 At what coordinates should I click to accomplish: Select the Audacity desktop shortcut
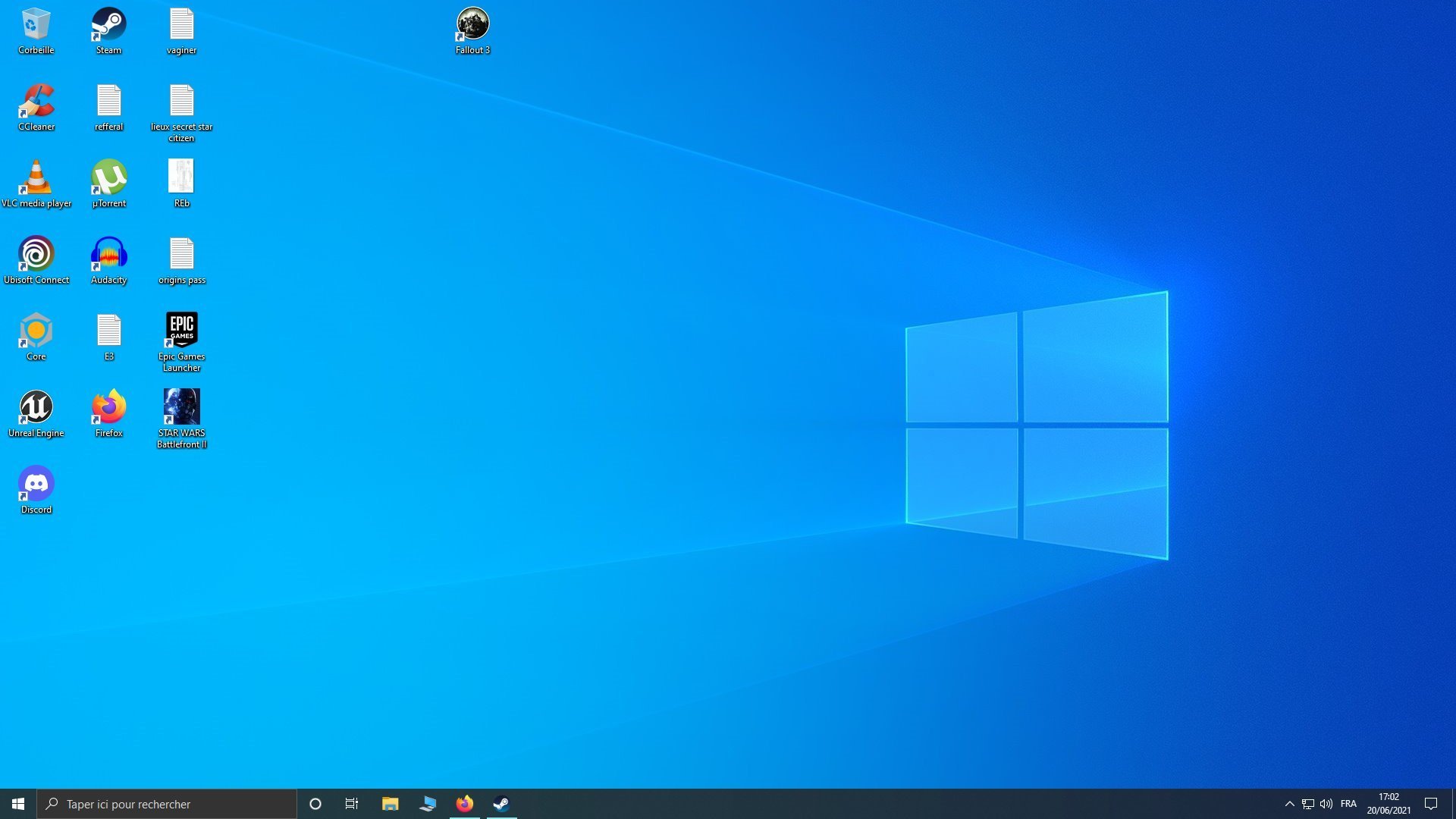[108, 261]
